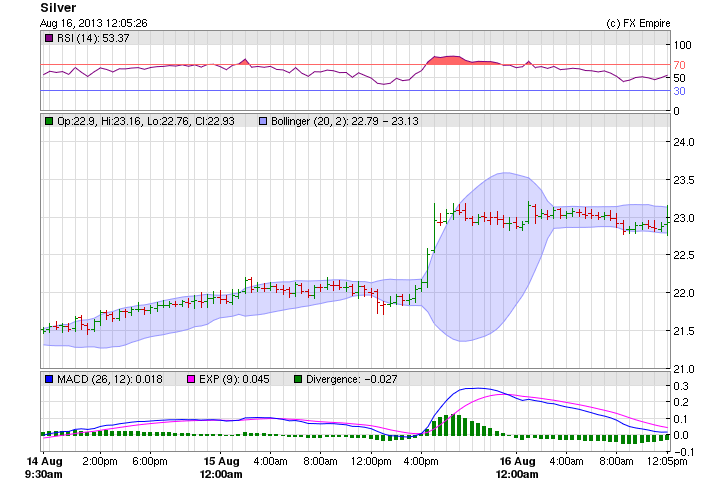Click the '14 Aug 9:30am' time label
The width and height of the screenshot is (710, 487).
click(x=44, y=468)
